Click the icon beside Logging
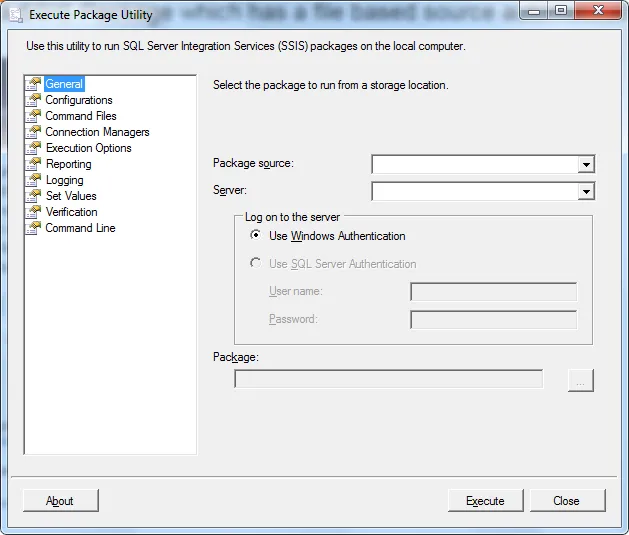The image size is (629, 535). [x=34, y=180]
